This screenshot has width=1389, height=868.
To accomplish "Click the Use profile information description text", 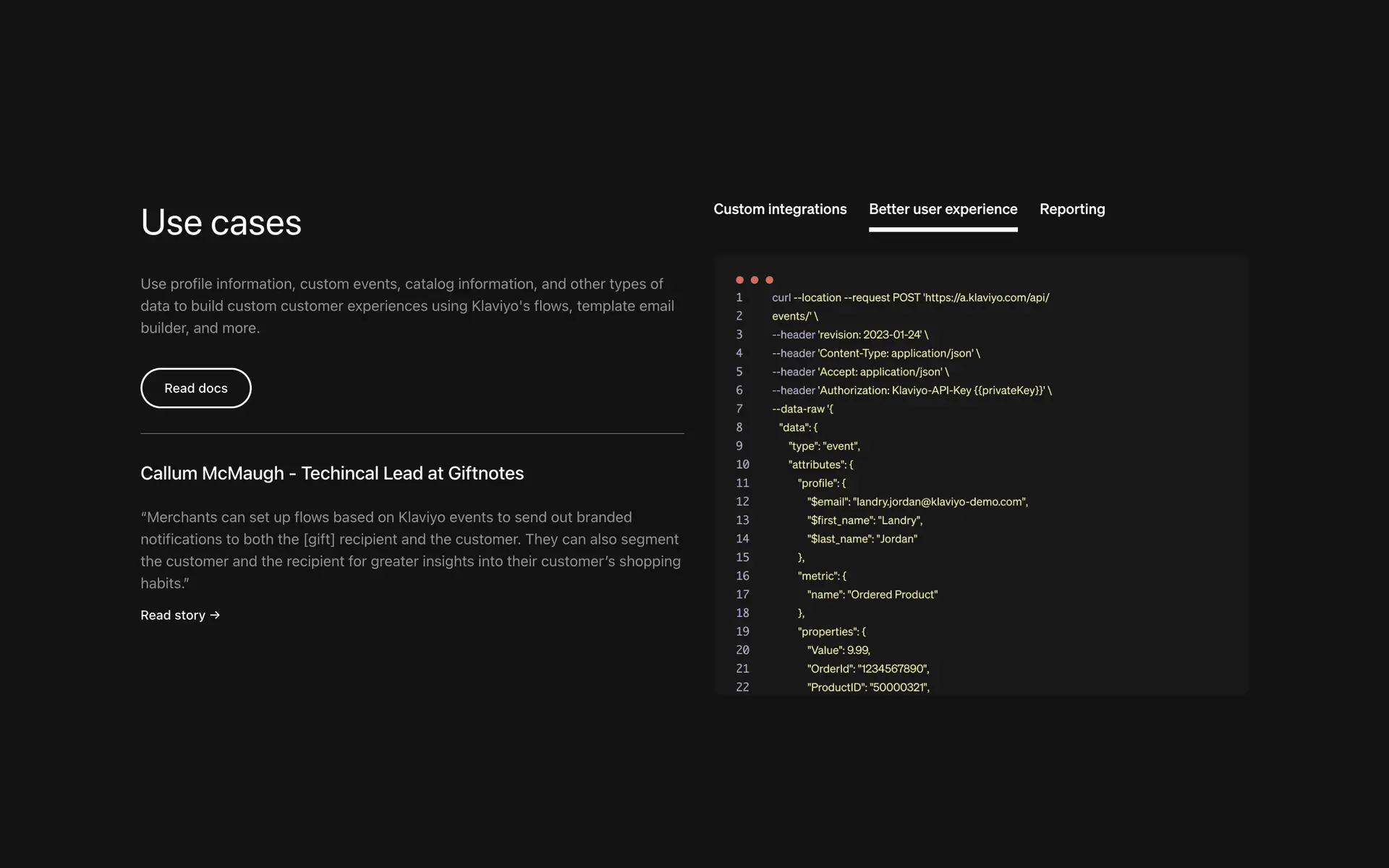I will coord(407,306).
